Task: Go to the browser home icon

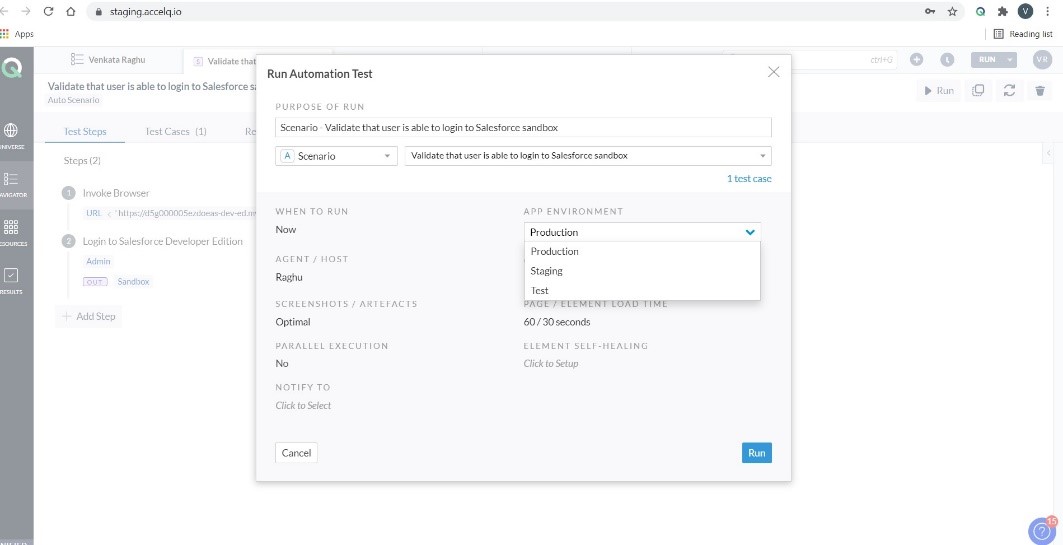Action: point(71,12)
